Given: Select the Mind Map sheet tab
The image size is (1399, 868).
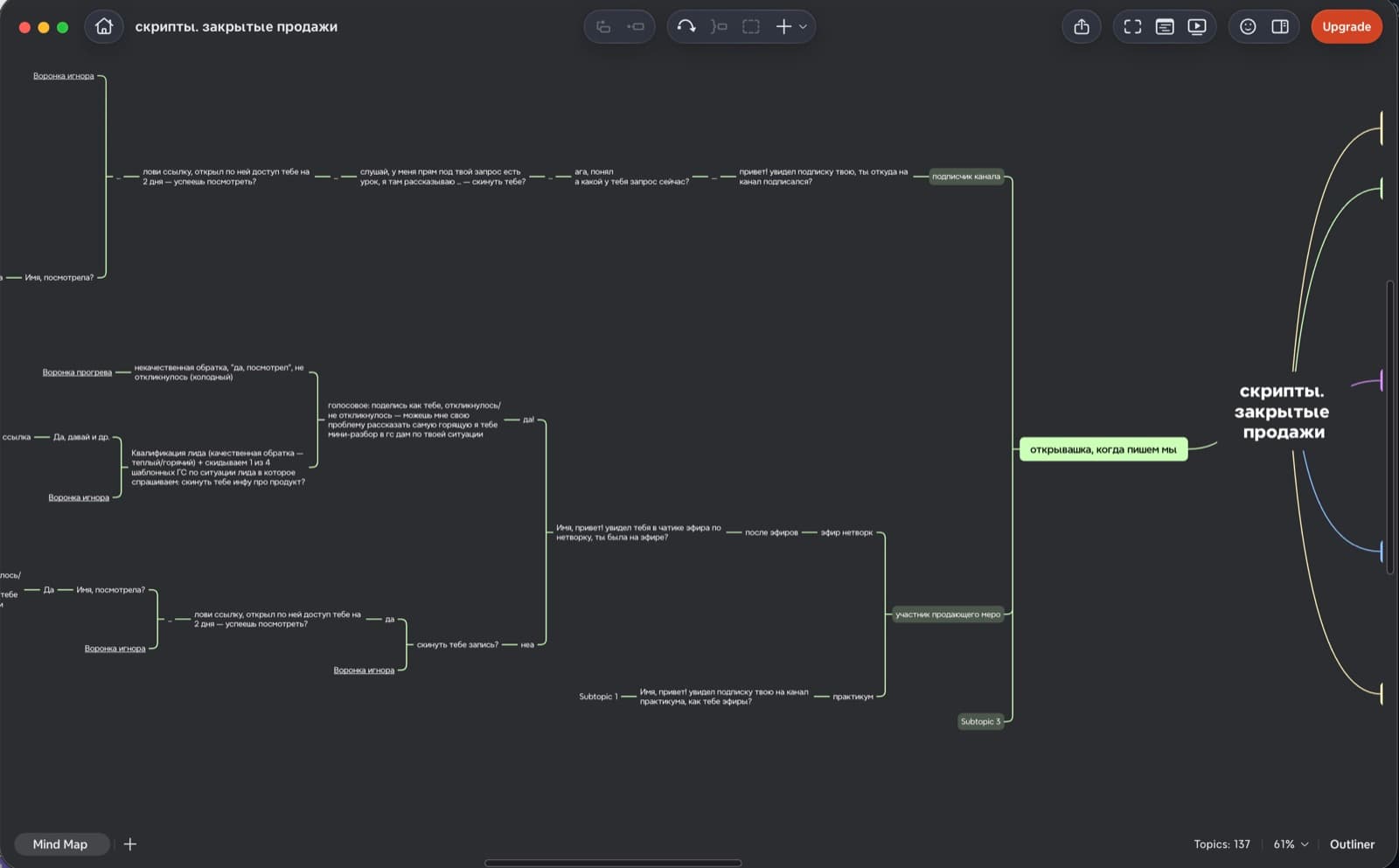Looking at the screenshot, I should (60, 844).
